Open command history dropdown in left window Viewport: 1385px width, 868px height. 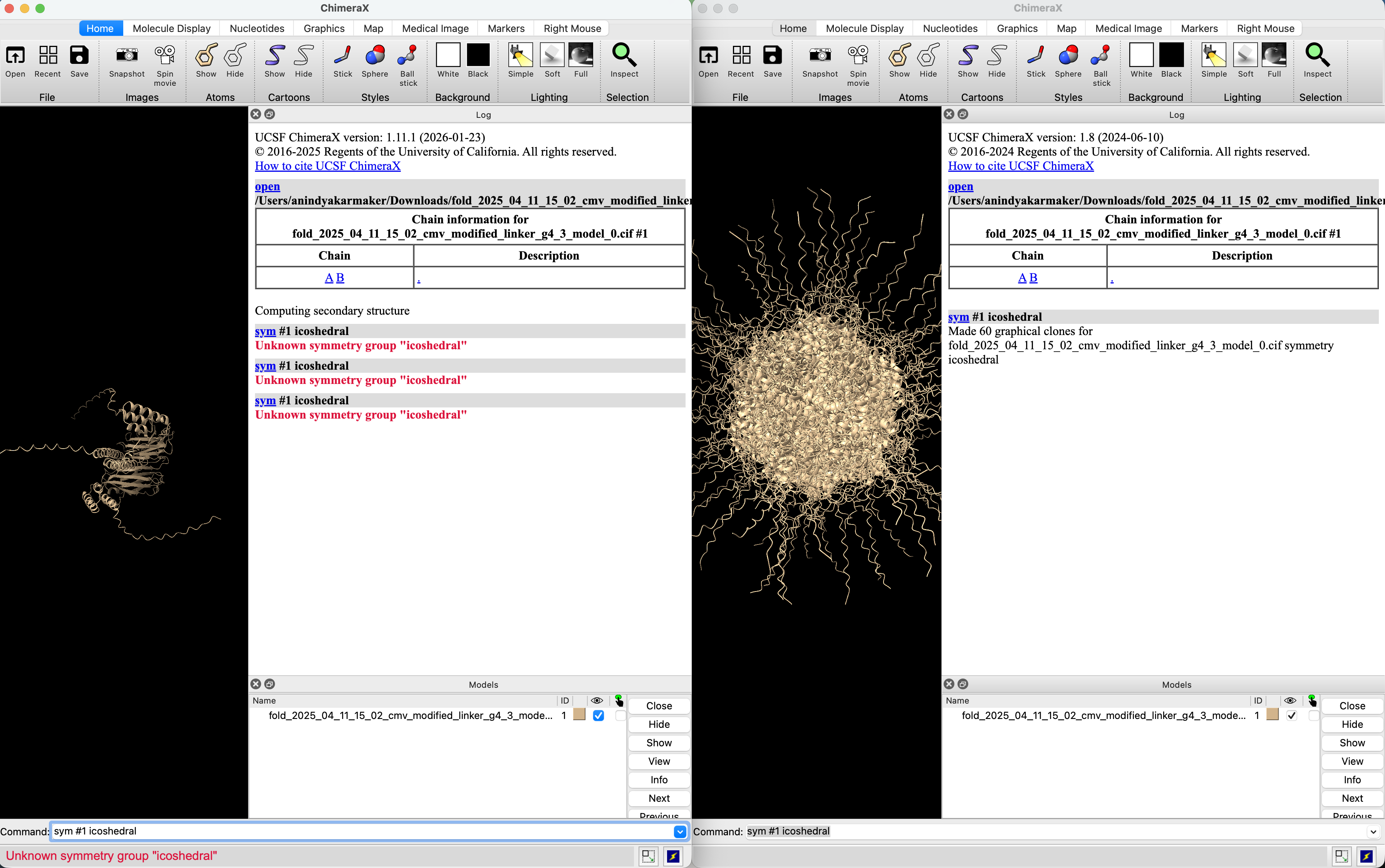pos(679,831)
